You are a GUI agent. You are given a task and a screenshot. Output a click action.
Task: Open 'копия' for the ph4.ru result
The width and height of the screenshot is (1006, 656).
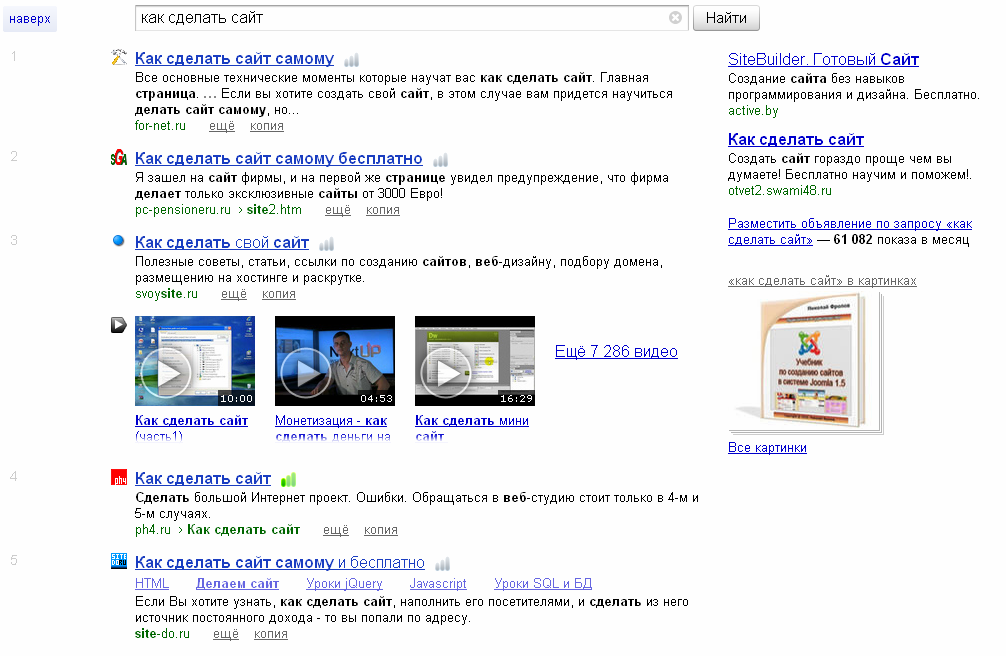pyautogui.click(x=381, y=530)
